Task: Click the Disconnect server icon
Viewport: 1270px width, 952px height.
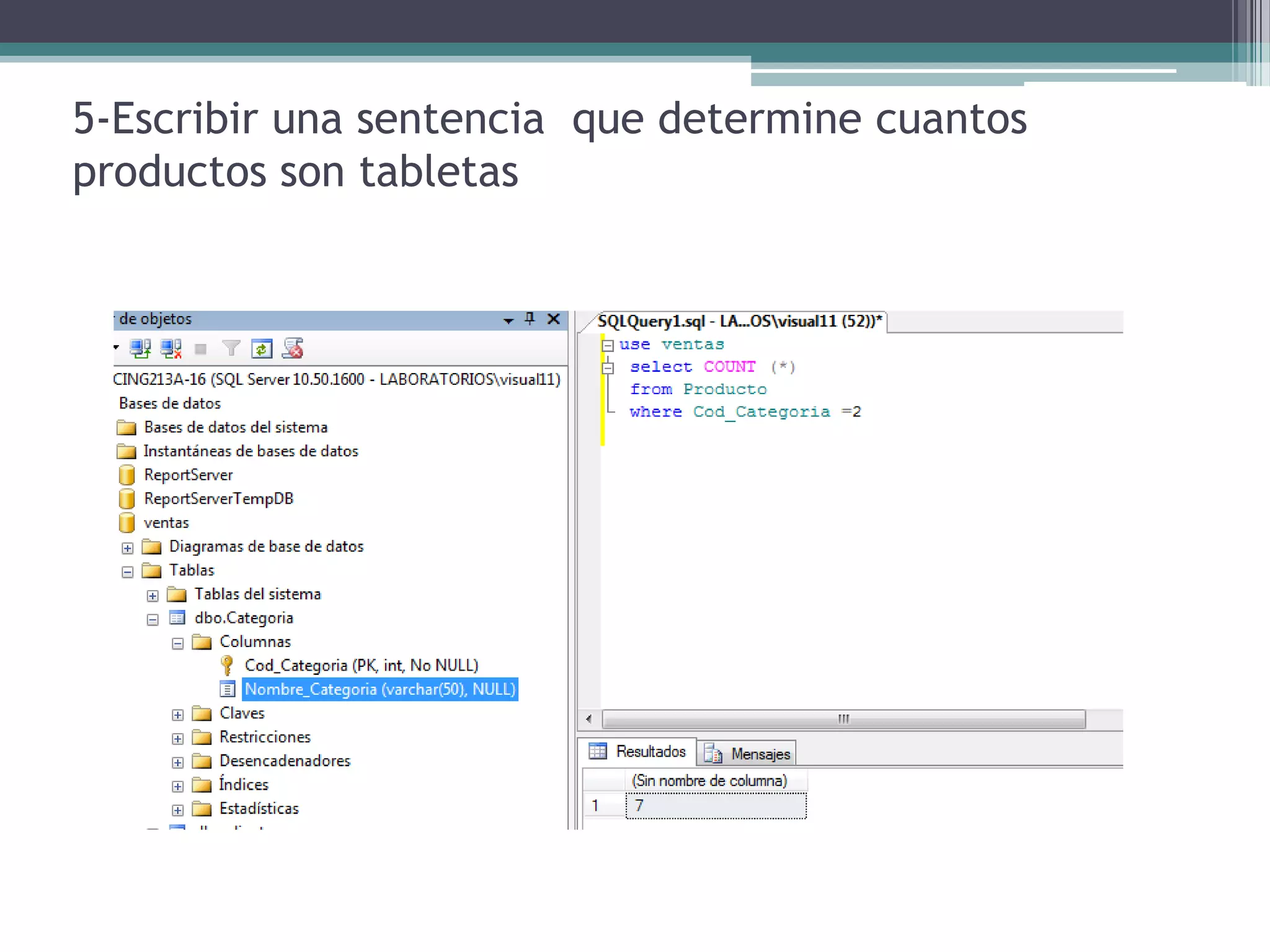Action: pyautogui.click(x=171, y=349)
